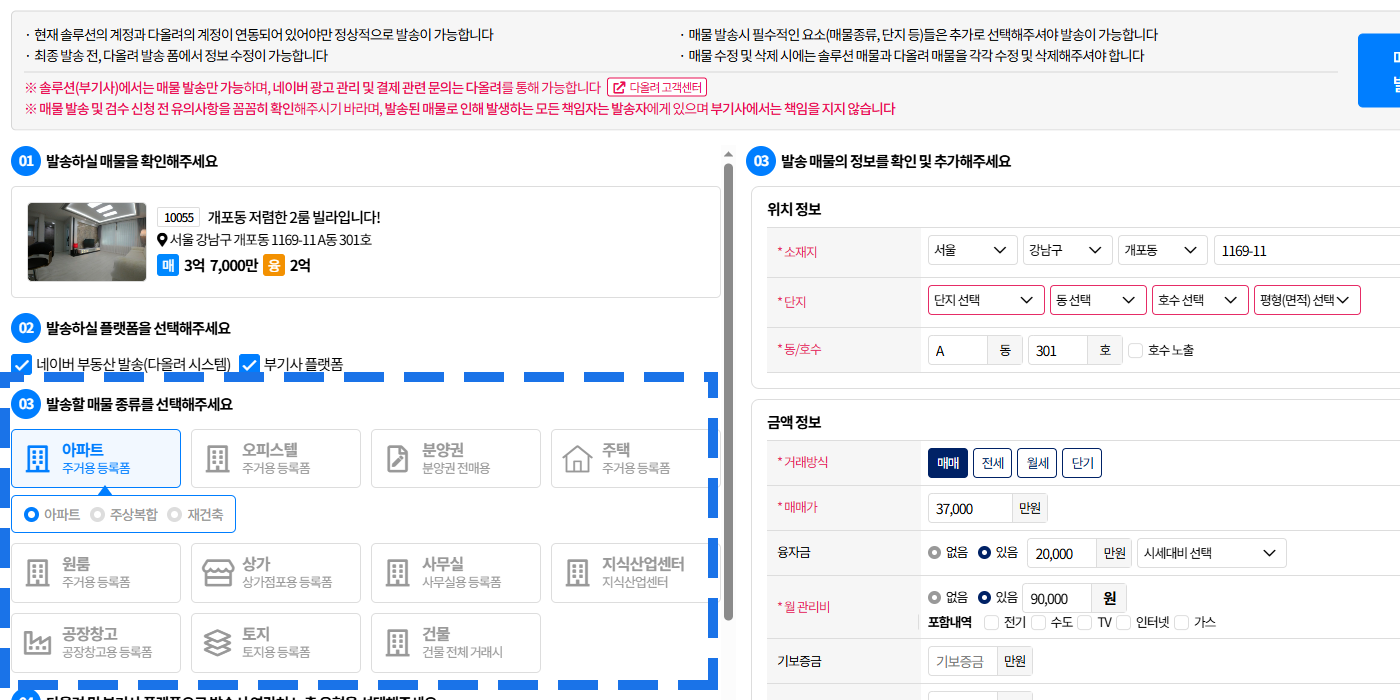Select the 공장창고 factory icon
The height and width of the screenshot is (700, 1400).
pyautogui.click(x=37, y=642)
